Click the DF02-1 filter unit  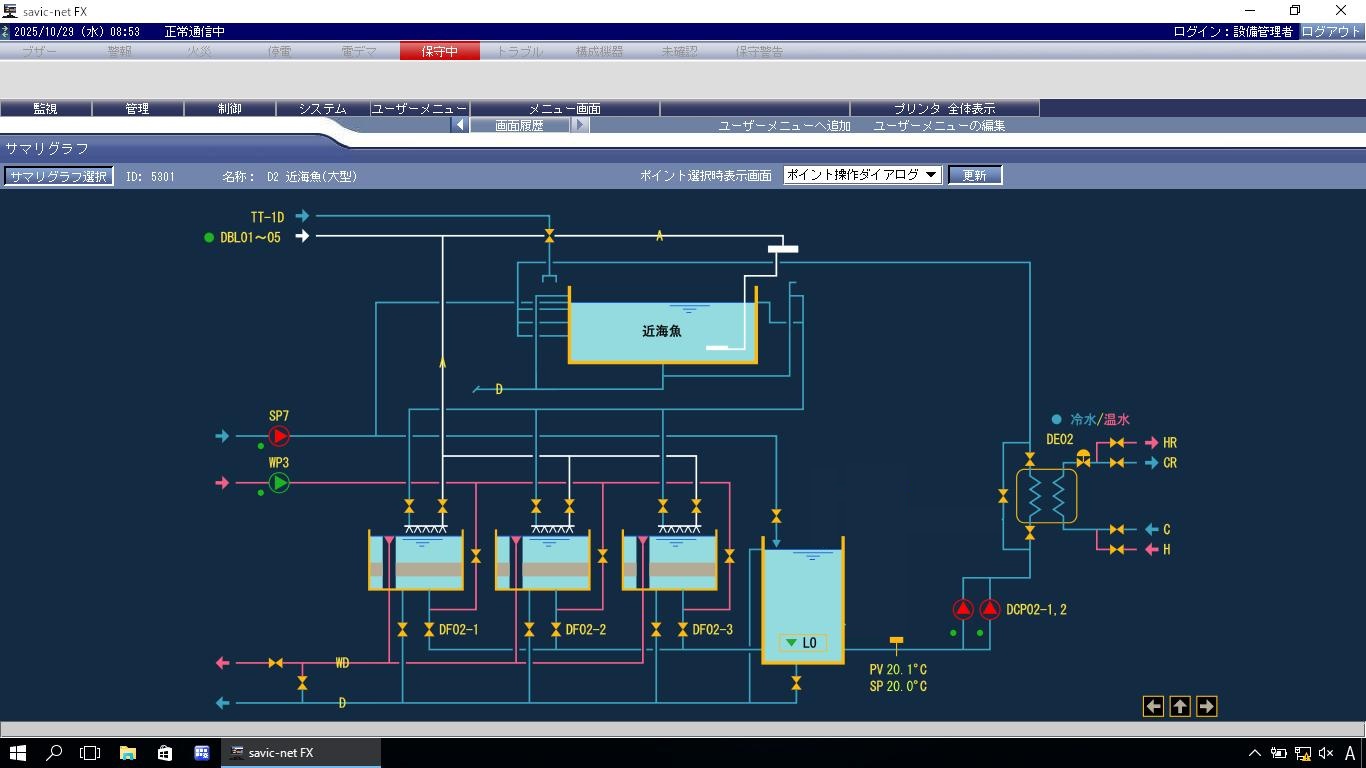(416, 561)
